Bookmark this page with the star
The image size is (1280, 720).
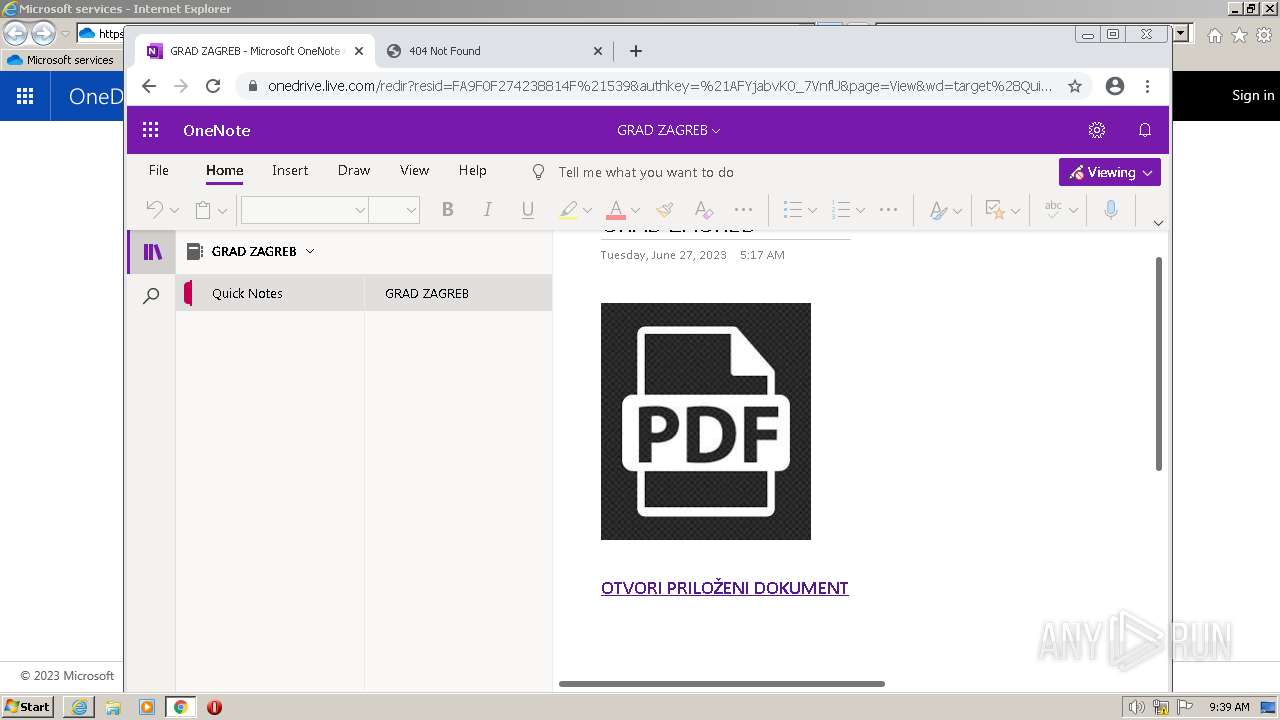pyautogui.click(x=1075, y=86)
